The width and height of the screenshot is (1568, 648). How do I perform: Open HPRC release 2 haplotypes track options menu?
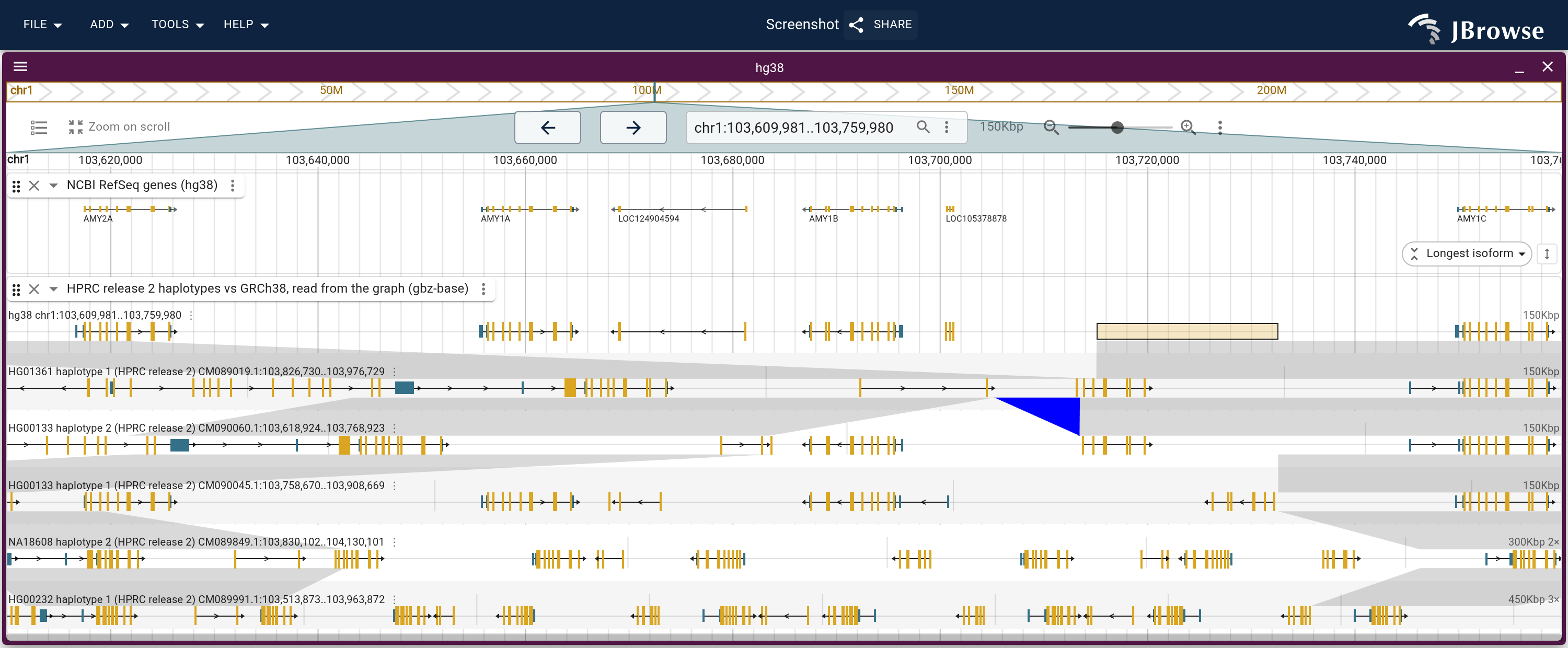[x=483, y=289]
